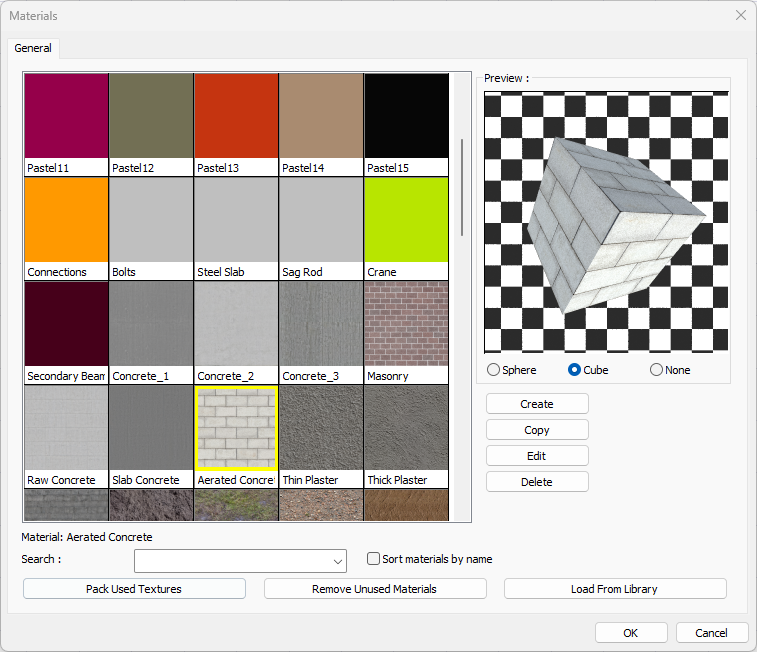The height and width of the screenshot is (652, 757).
Task: Click the Create material button
Action: [537, 404]
